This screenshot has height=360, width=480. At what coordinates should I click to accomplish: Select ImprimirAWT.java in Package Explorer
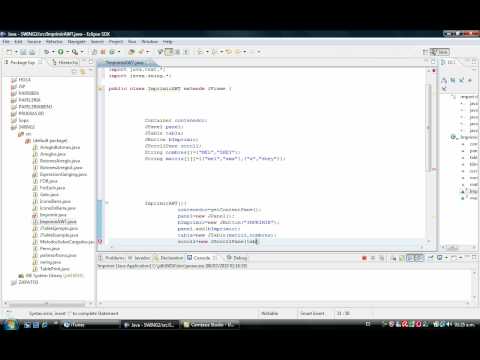point(55,222)
